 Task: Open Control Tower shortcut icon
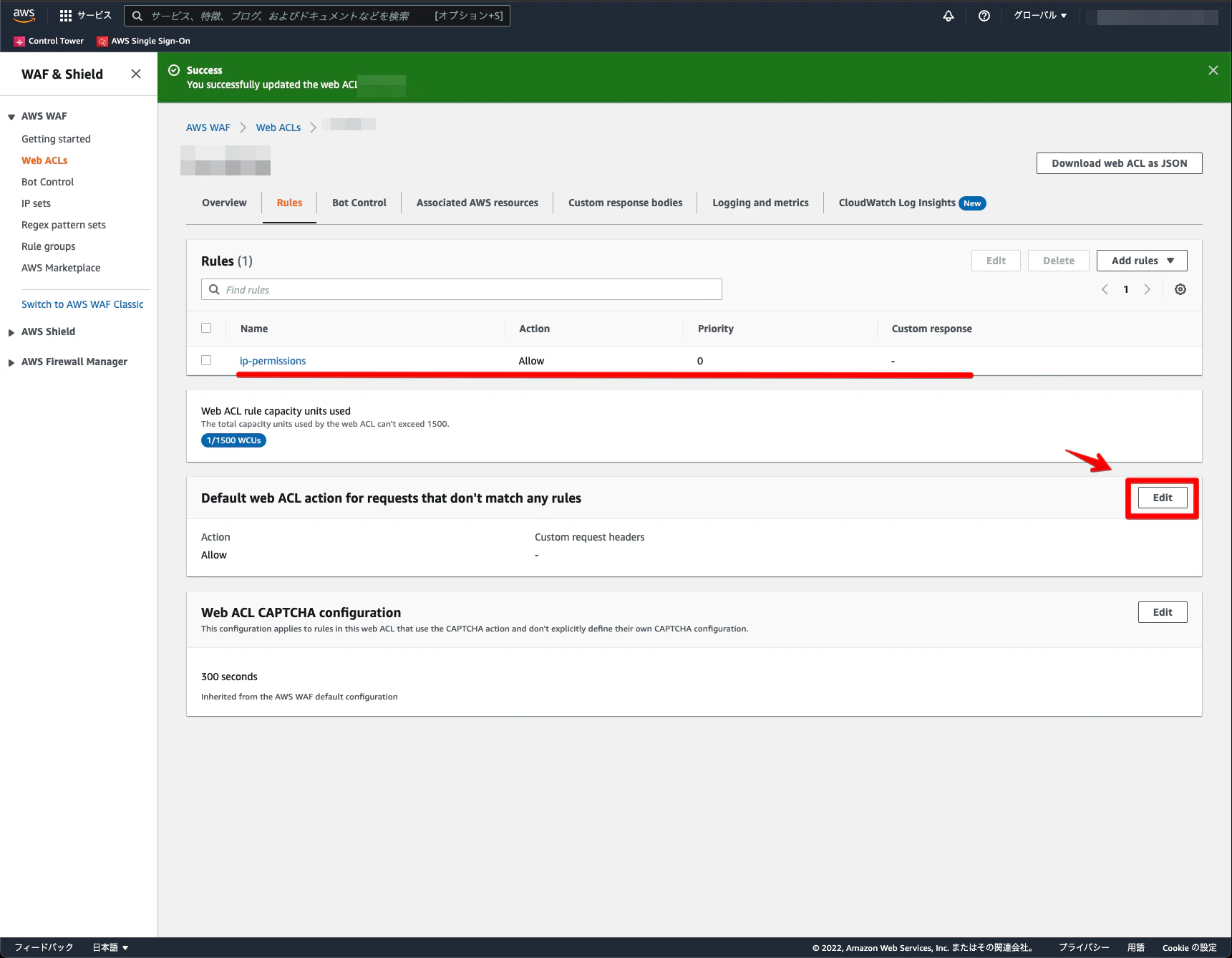tap(19, 42)
